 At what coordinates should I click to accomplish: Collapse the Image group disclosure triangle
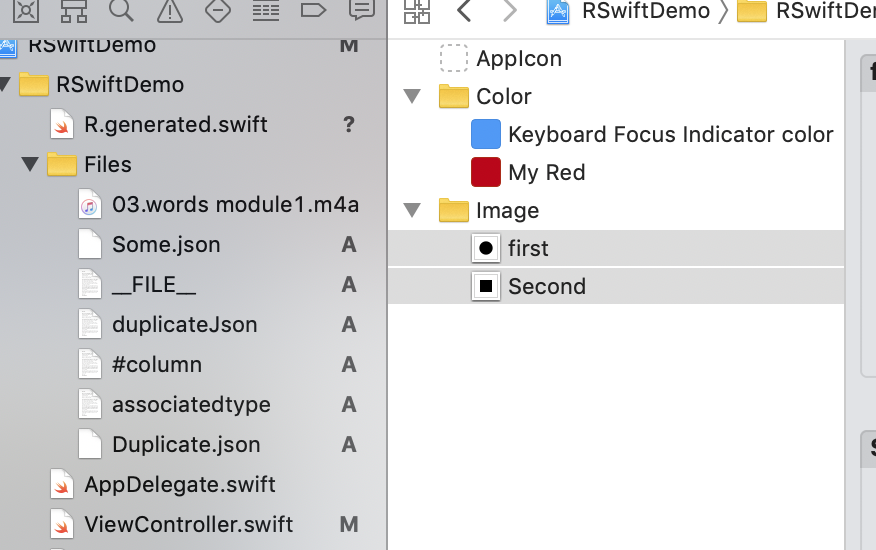coord(411,210)
